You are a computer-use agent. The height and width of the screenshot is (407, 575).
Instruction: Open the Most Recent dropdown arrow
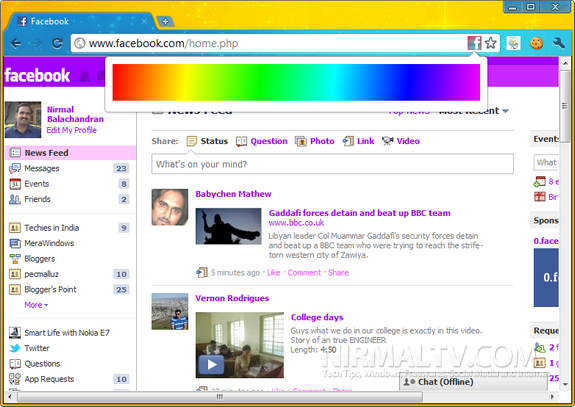[506, 111]
